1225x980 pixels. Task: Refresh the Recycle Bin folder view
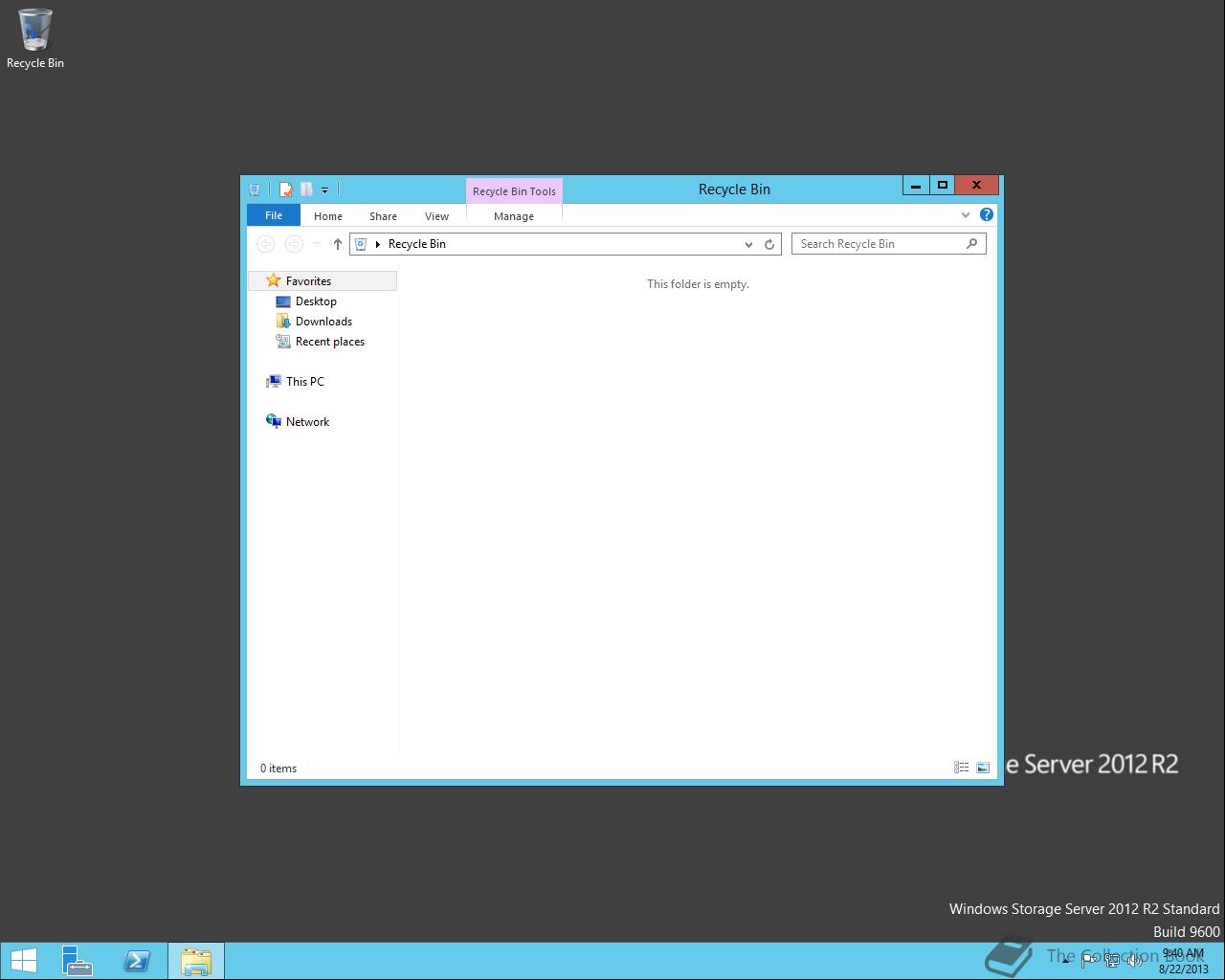click(769, 244)
